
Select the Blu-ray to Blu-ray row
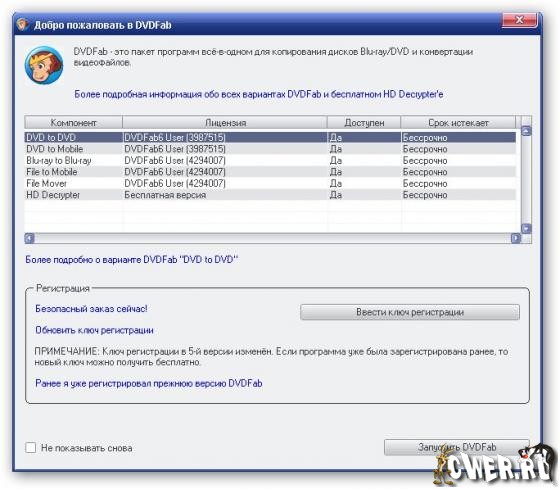tap(270, 160)
